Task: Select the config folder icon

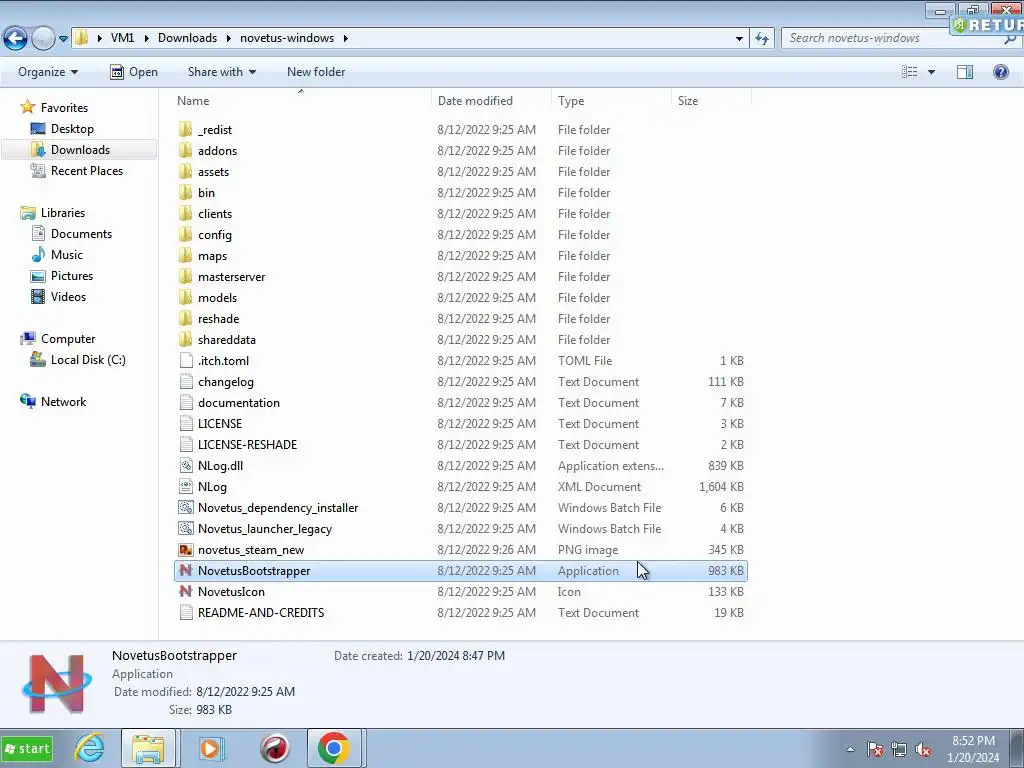Action: (x=185, y=234)
